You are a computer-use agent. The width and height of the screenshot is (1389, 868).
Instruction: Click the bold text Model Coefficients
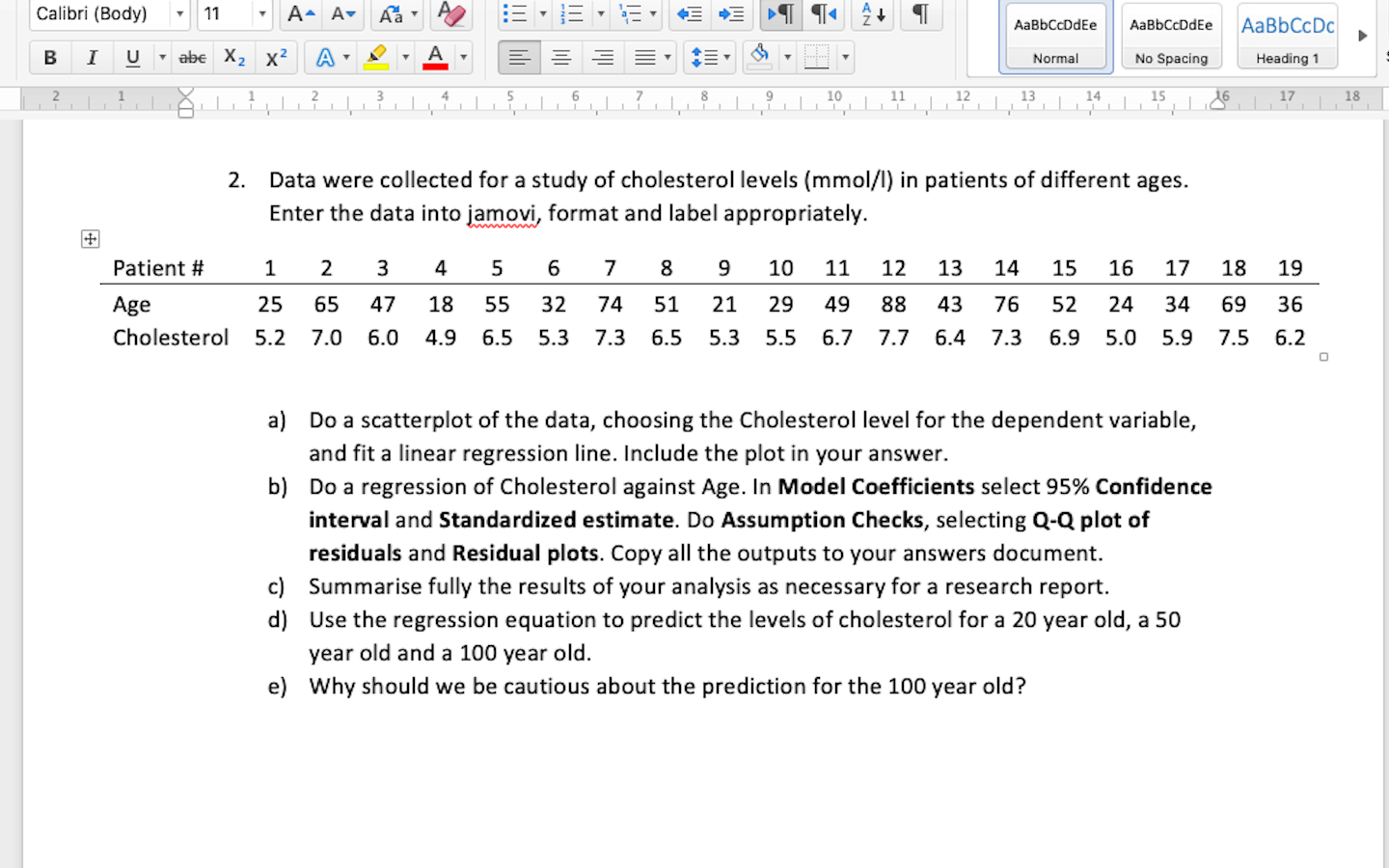[x=876, y=487]
